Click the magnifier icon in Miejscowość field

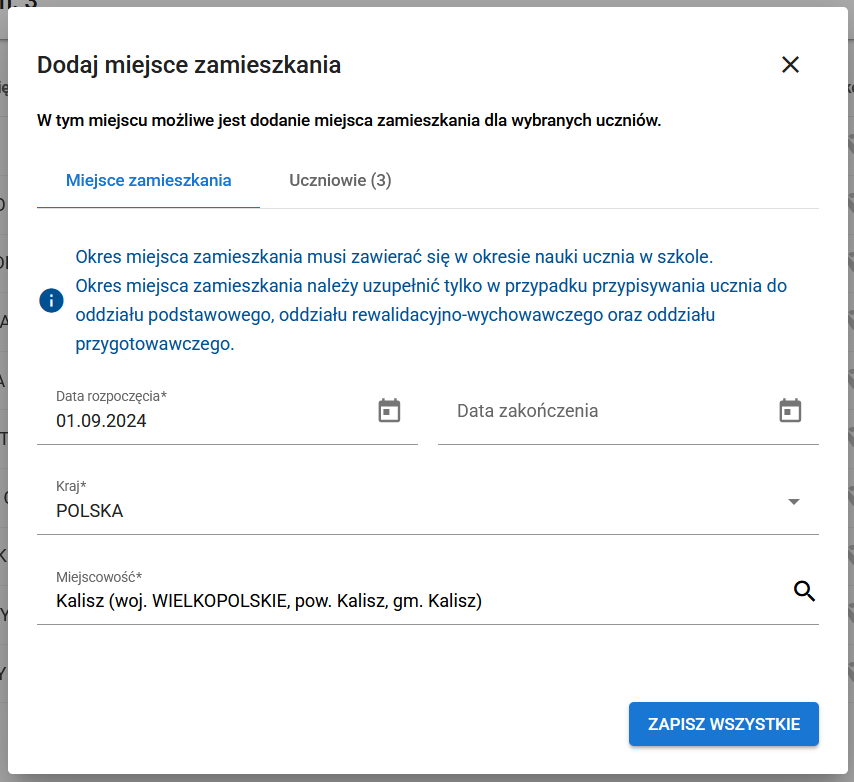(x=805, y=592)
